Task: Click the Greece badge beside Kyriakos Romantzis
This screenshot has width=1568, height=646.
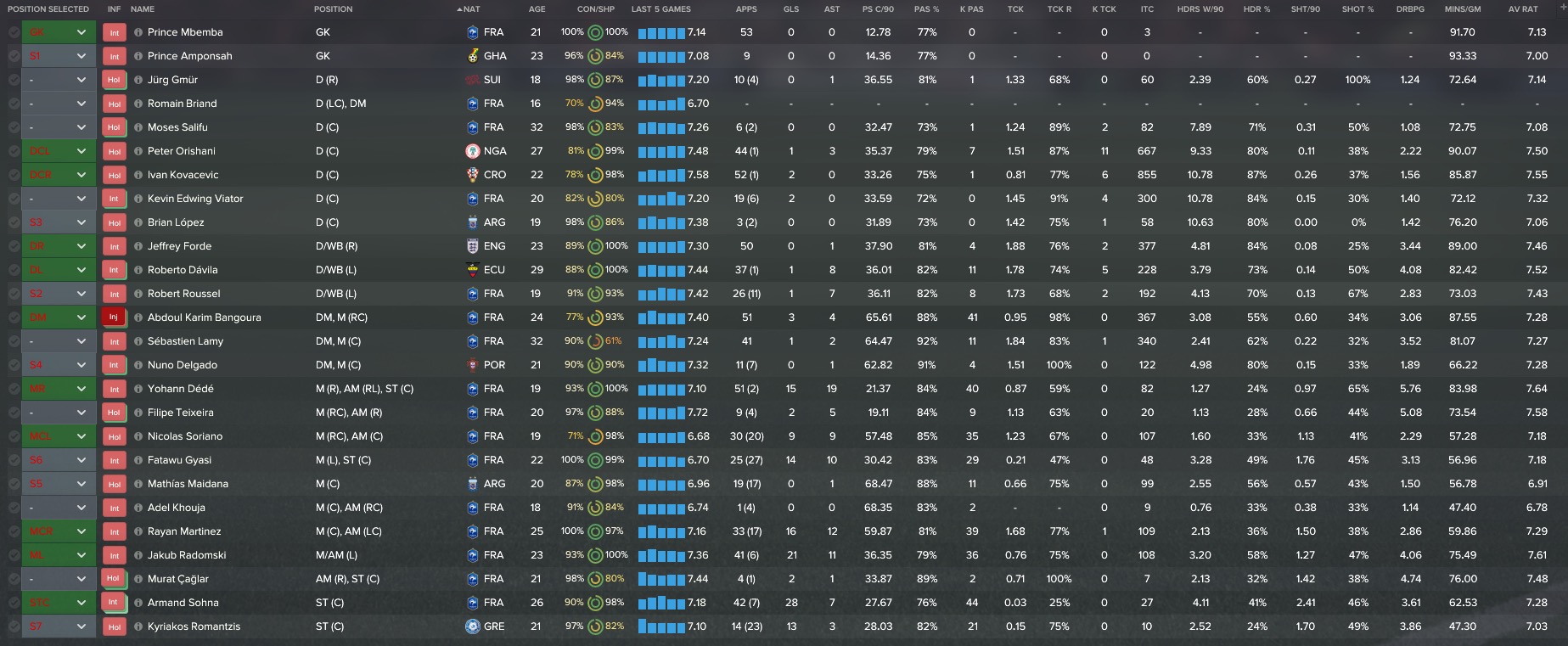Action: (x=473, y=626)
